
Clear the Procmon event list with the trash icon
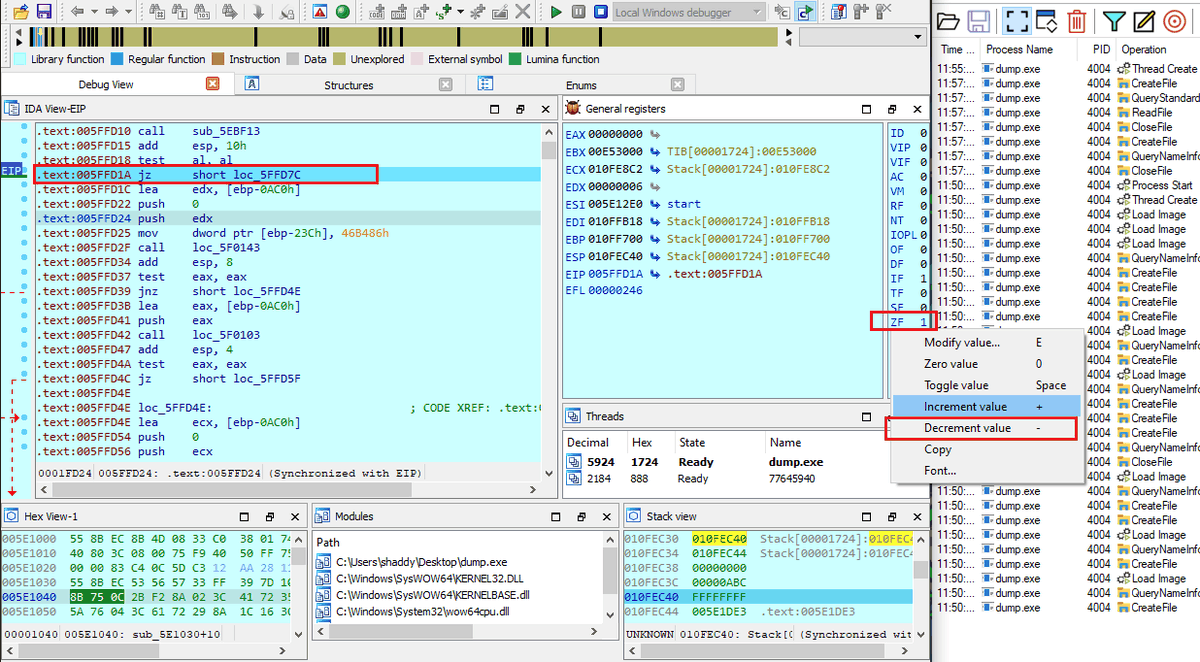pos(1076,21)
